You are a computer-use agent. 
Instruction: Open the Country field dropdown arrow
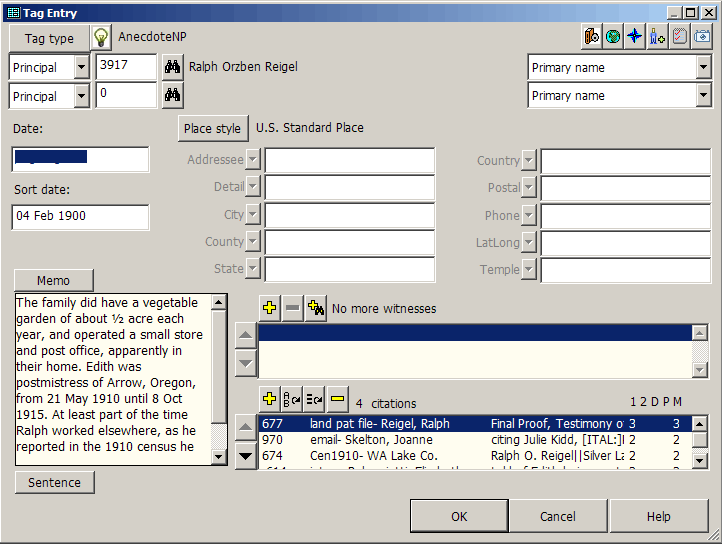click(x=529, y=160)
